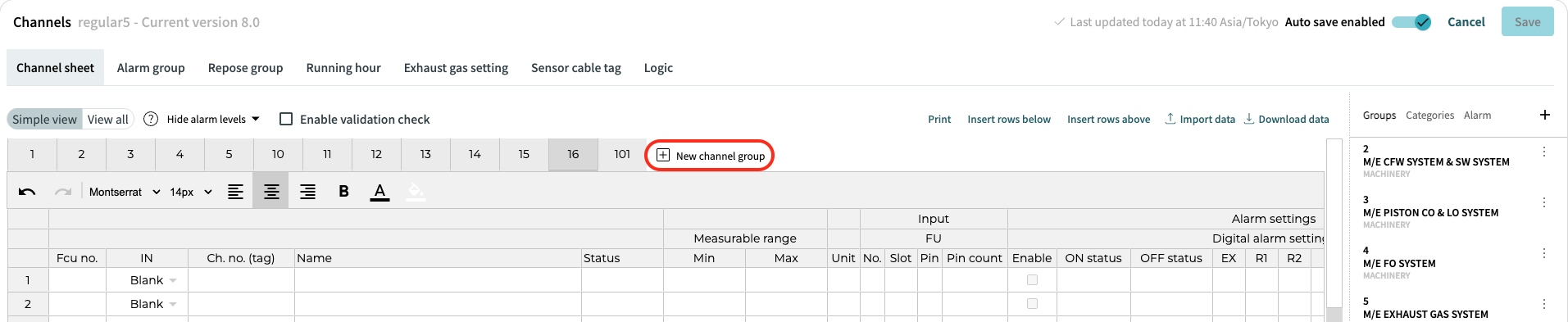1568x322 pixels.
Task: Select row header 1 of the sheet
Action: pos(28,280)
